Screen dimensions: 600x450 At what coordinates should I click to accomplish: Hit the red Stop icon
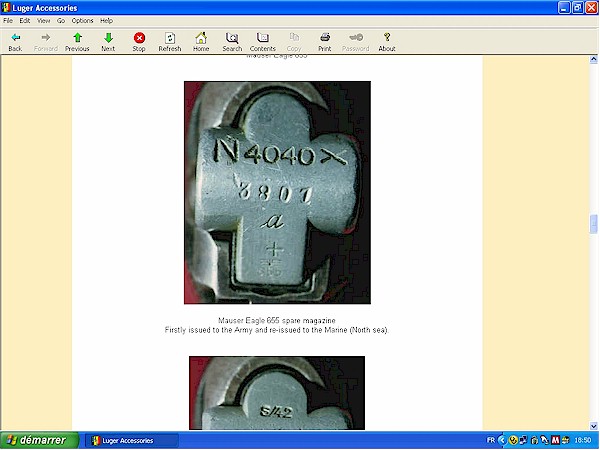pyautogui.click(x=139, y=38)
